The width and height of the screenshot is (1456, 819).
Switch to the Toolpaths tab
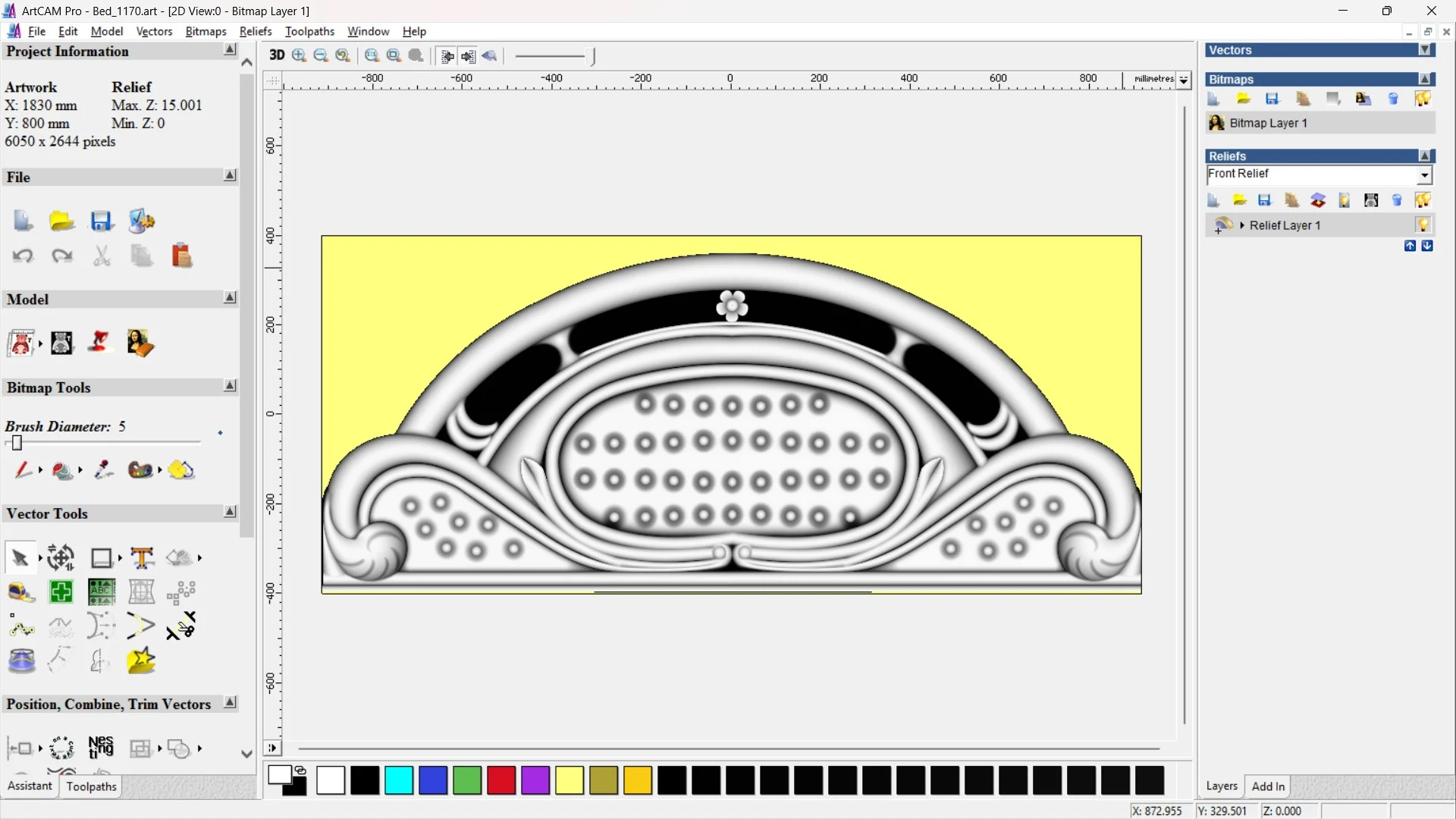coord(91,786)
